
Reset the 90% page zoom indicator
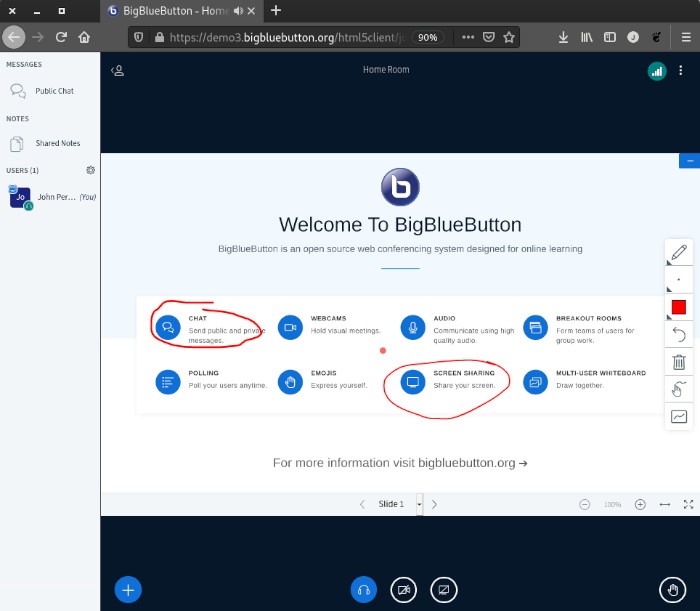click(x=427, y=37)
